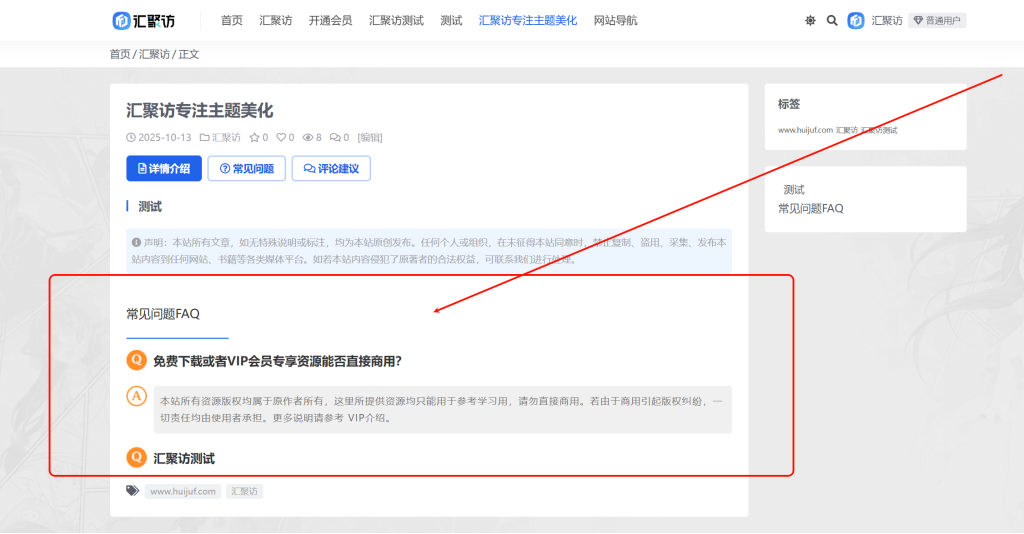1024x534 pixels.
Task: Click 汇聚访 tag in sidebar 标签 widget
Action: tap(847, 131)
